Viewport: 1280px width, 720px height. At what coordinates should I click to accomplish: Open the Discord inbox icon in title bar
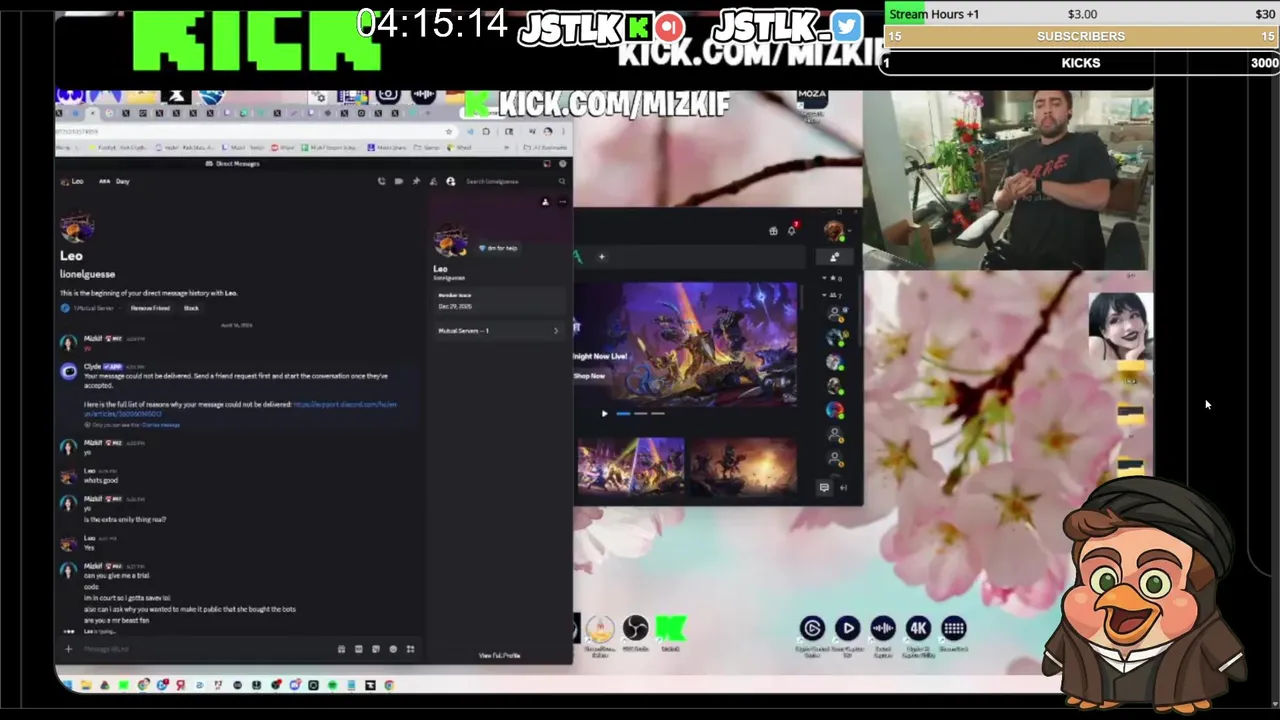pyautogui.click(x=547, y=163)
